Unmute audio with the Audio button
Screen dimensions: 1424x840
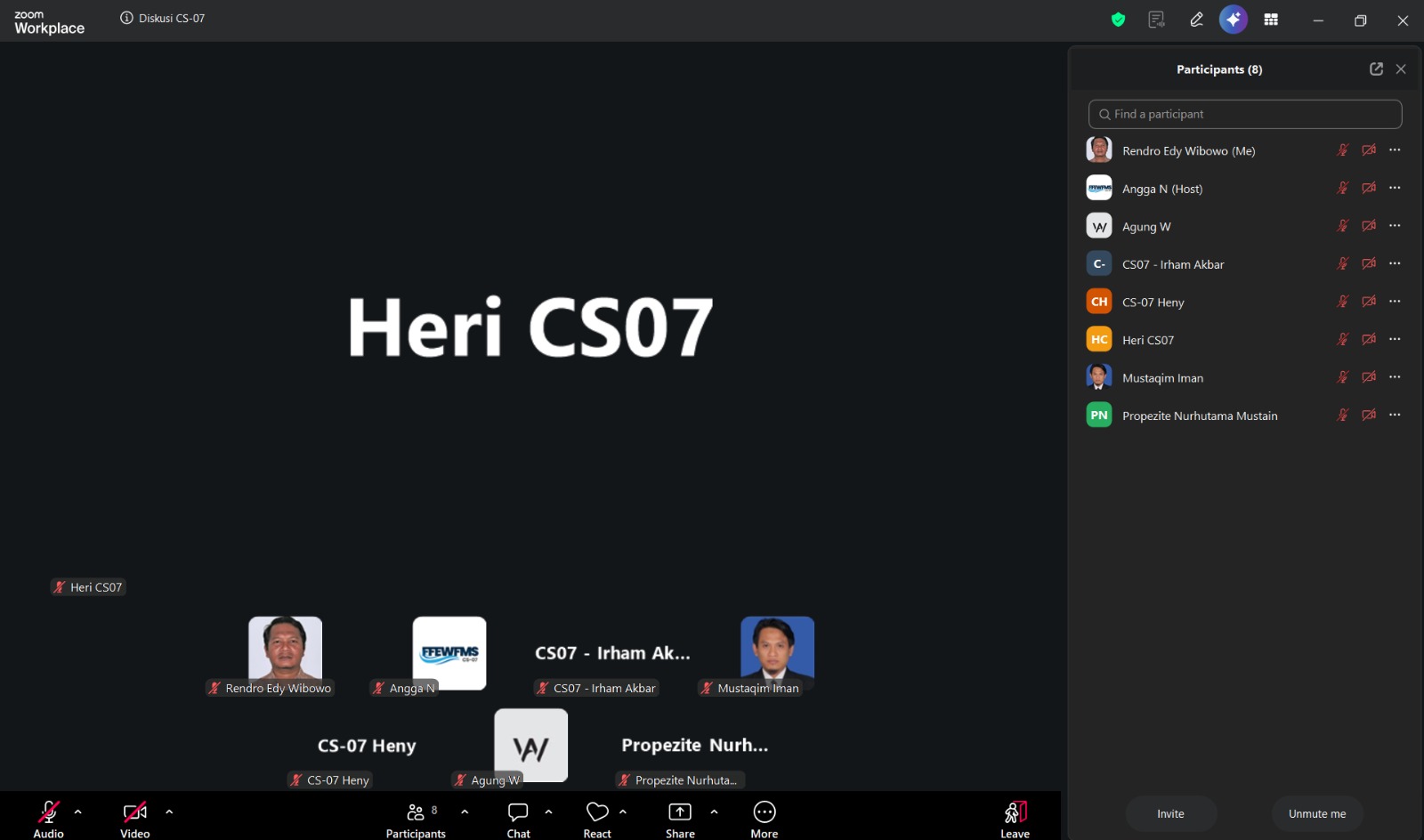tap(49, 819)
